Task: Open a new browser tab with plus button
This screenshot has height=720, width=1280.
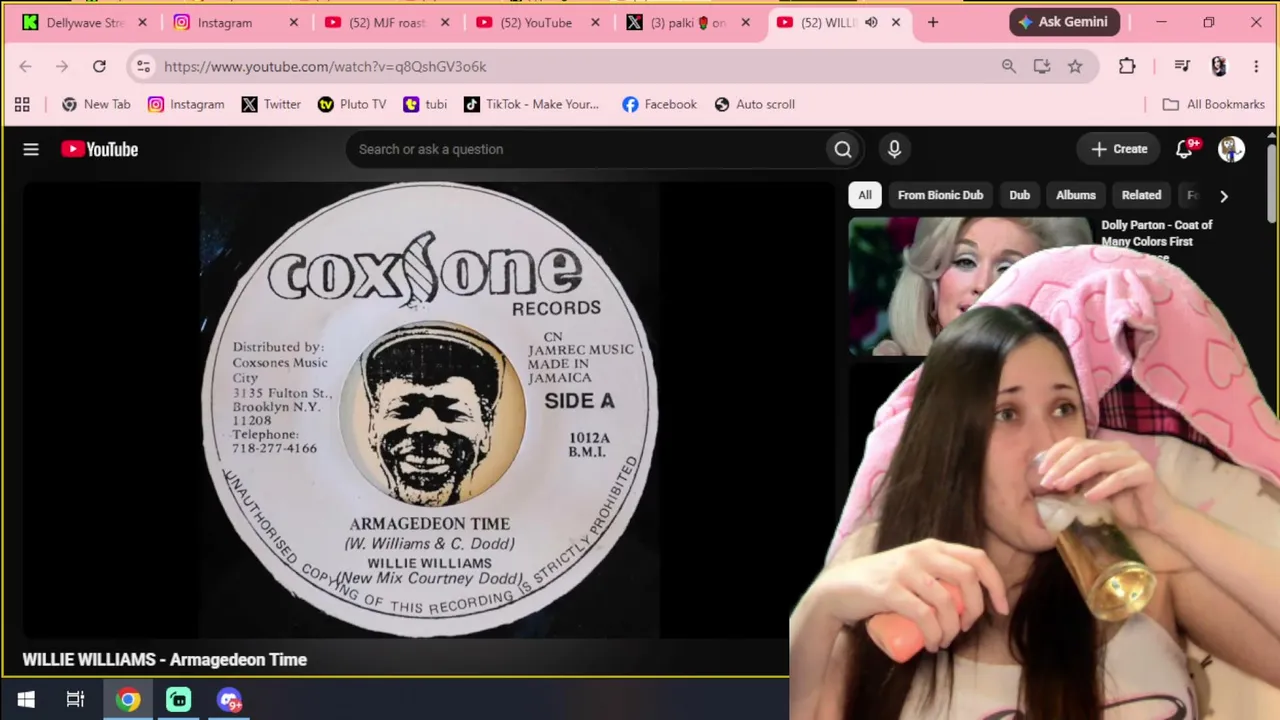Action: 933,22
